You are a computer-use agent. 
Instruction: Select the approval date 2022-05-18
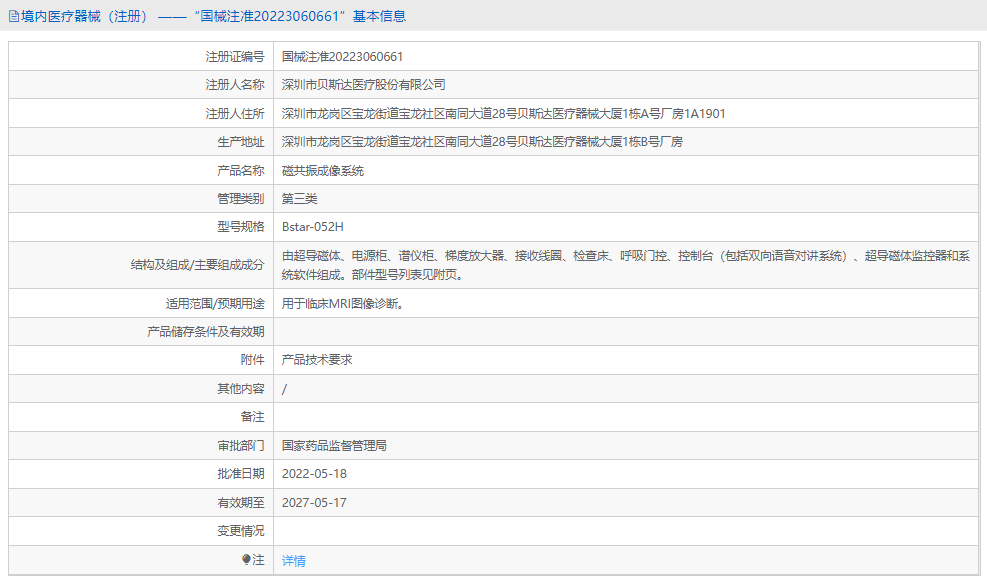coord(316,473)
